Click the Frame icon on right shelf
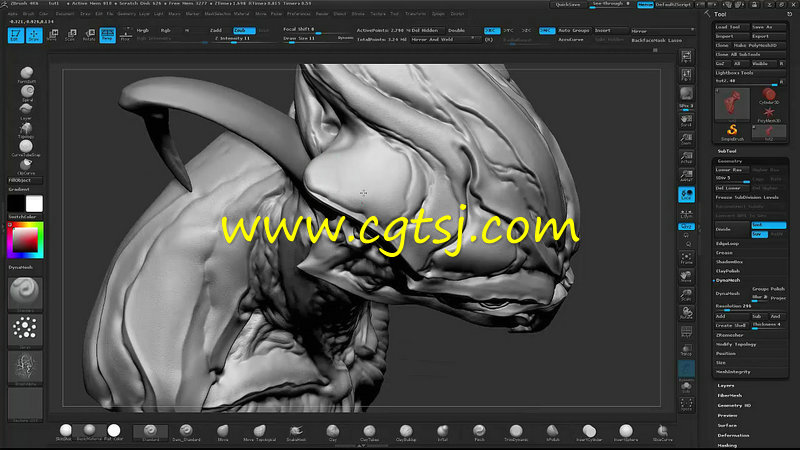800x450 pixels. (x=686, y=259)
